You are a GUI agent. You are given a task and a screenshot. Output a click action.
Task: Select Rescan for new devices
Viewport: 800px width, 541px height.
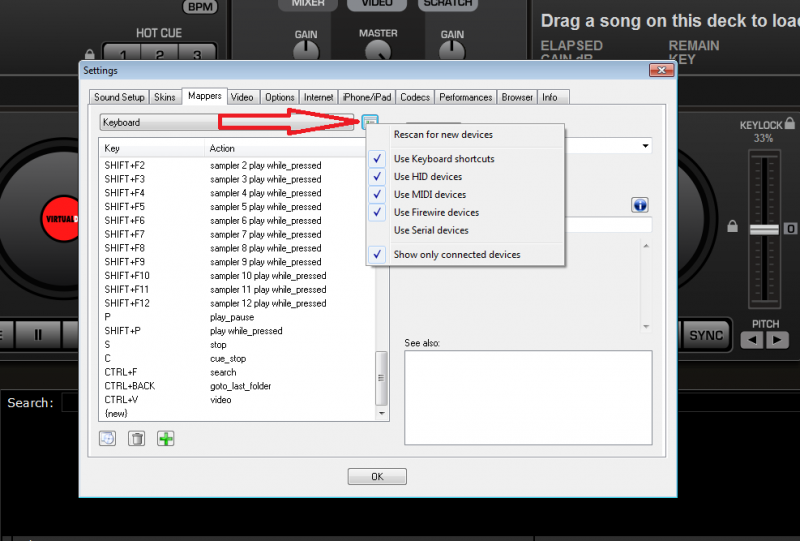click(x=443, y=135)
